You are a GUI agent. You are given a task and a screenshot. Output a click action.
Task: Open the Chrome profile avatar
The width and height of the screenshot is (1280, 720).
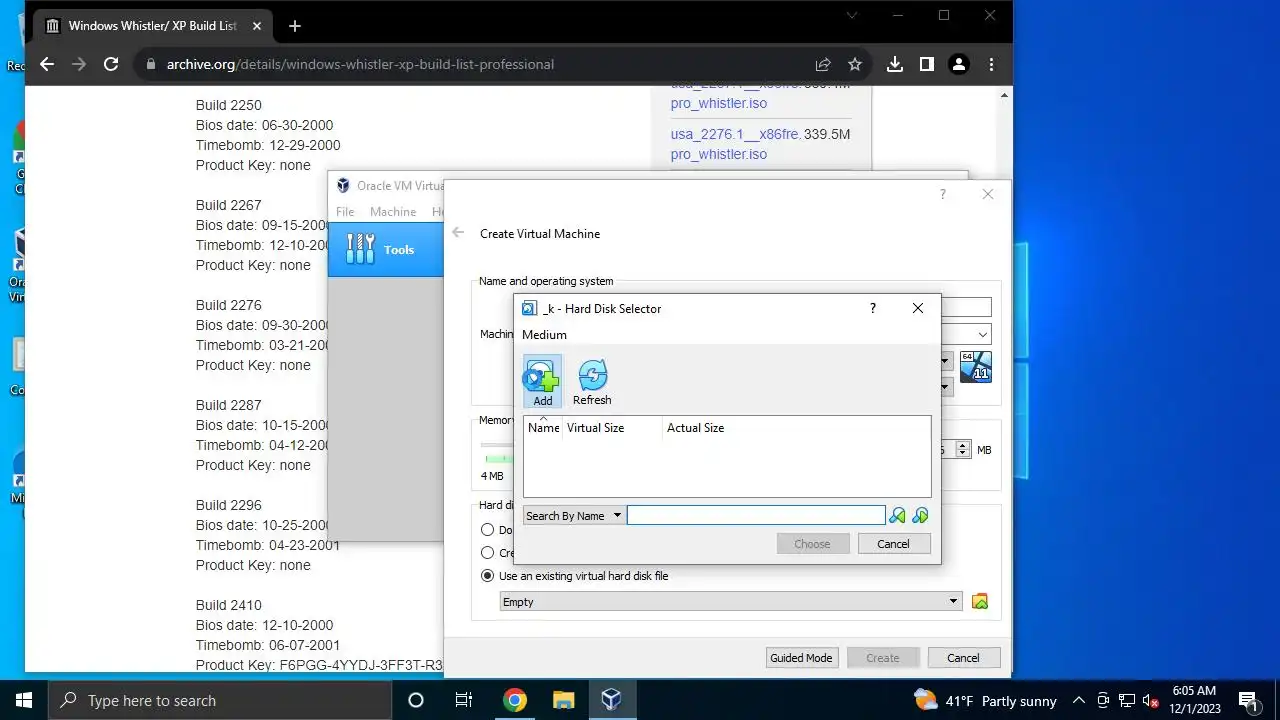tap(959, 64)
